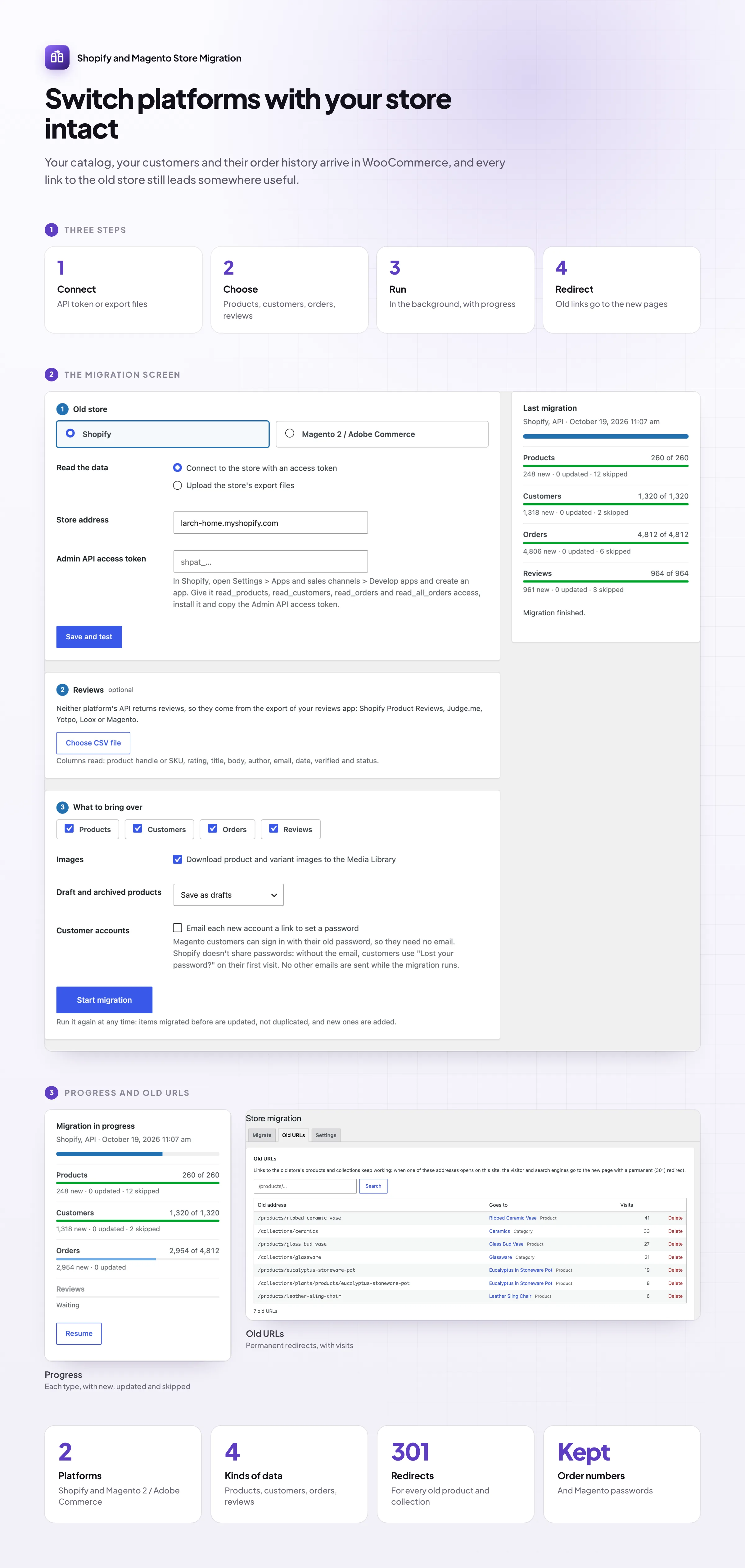Switch to the Old URLs tab
The height and width of the screenshot is (1568, 745).
[x=293, y=1135]
